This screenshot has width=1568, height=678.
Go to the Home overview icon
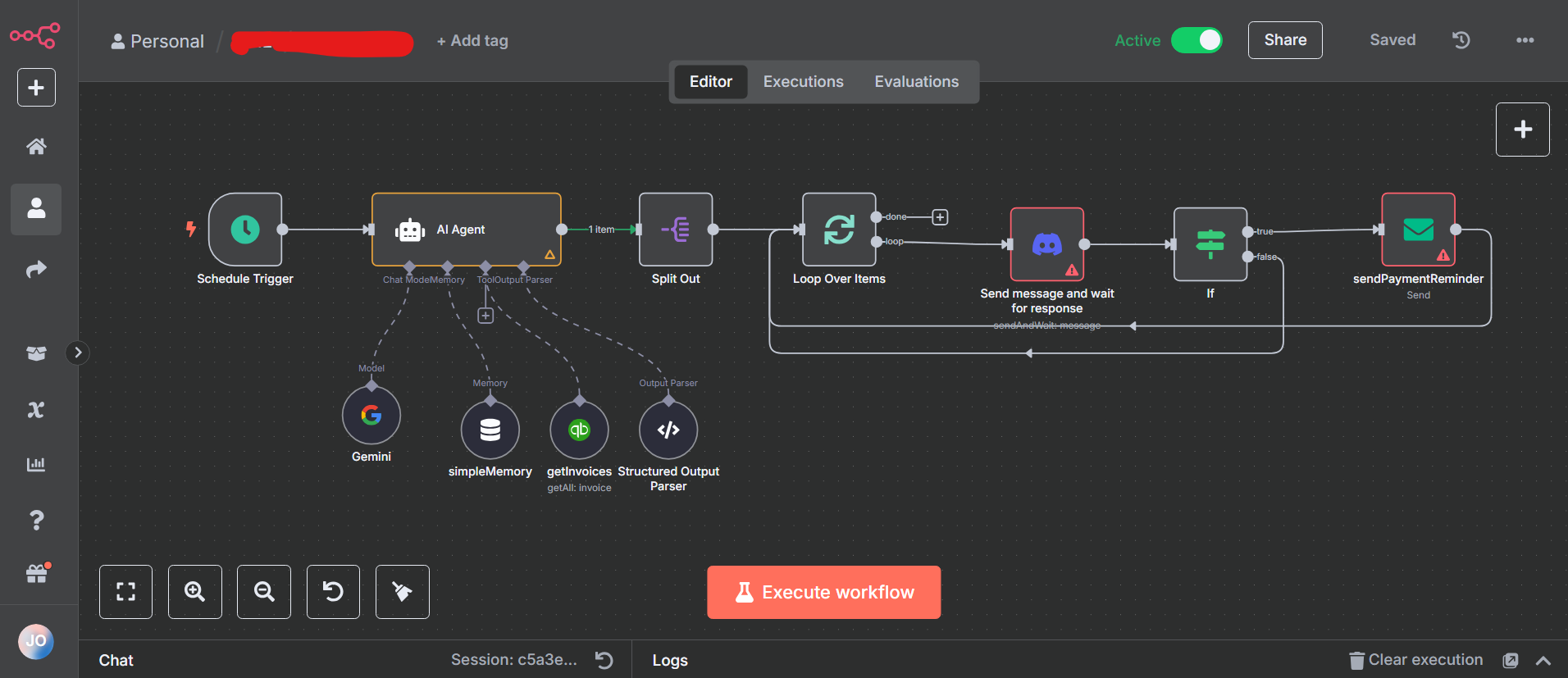click(36, 147)
